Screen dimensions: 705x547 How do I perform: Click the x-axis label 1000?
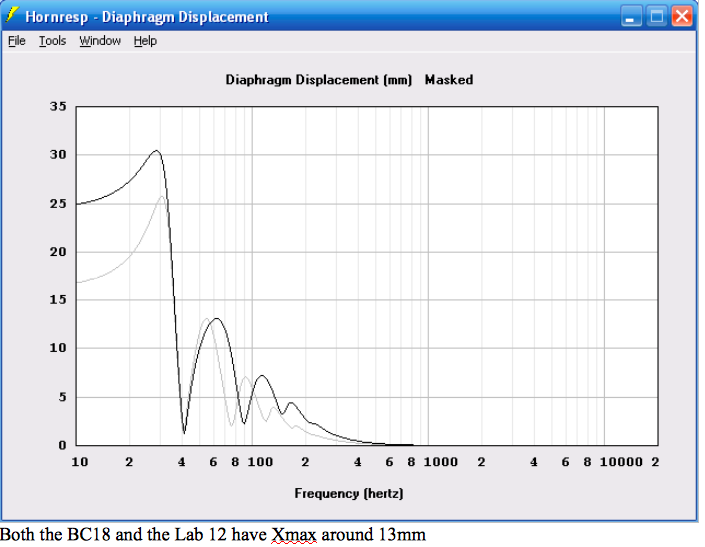tap(441, 462)
